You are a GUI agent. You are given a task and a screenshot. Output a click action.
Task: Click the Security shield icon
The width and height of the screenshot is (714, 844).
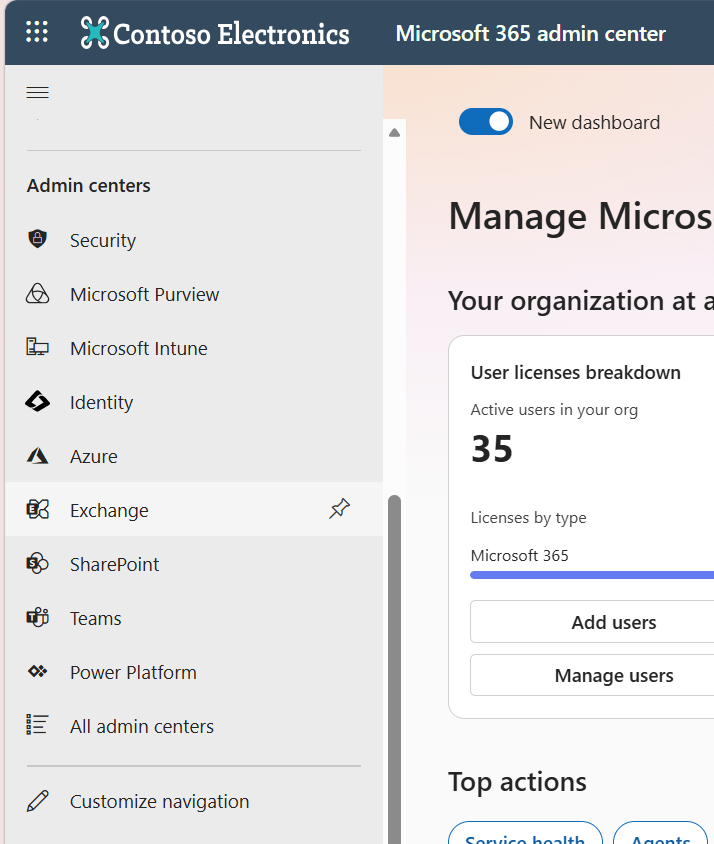click(38, 238)
